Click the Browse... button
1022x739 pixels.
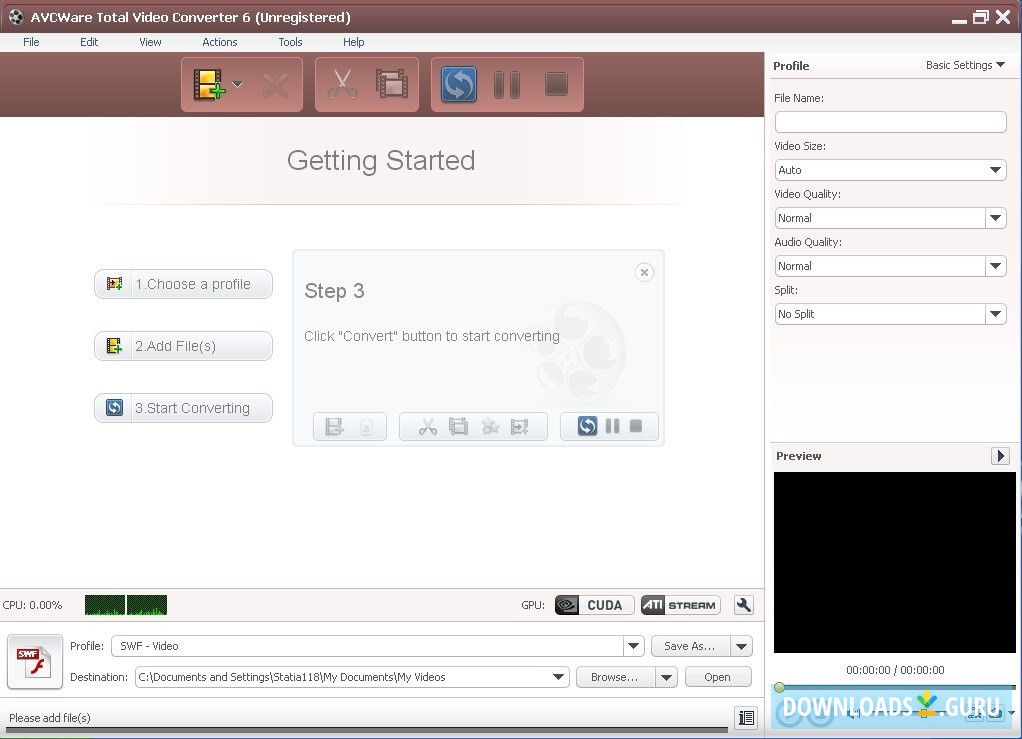[615, 677]
